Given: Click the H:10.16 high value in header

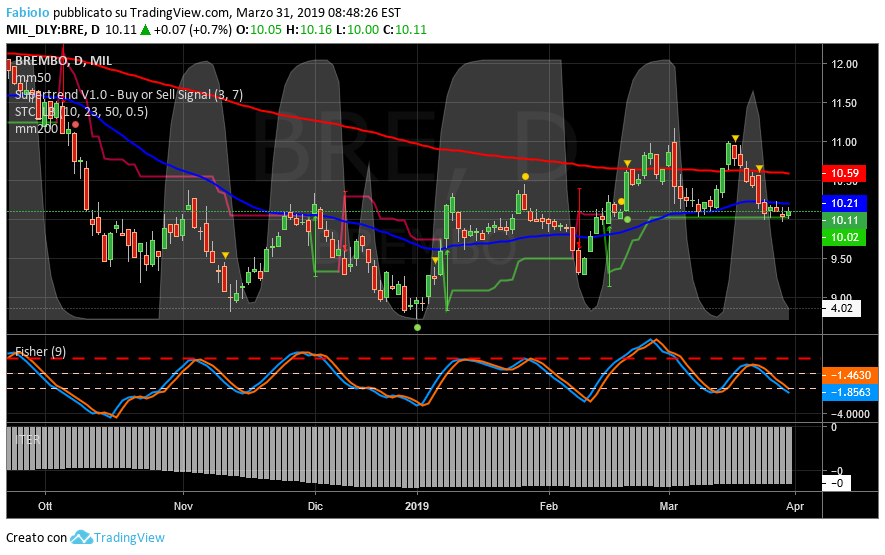Looking at the screenshot, I should click(309, 30).
